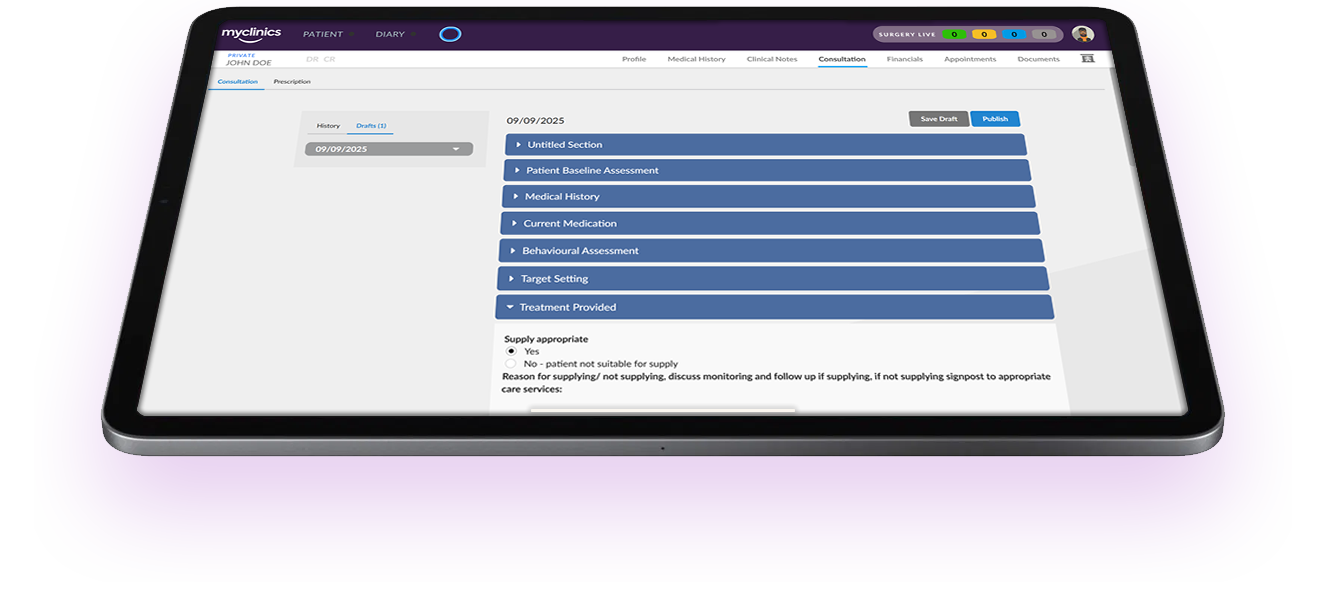The image size is (1326, 600).
Task: Click the yellow Surgery Live counter
Action: 983,34
